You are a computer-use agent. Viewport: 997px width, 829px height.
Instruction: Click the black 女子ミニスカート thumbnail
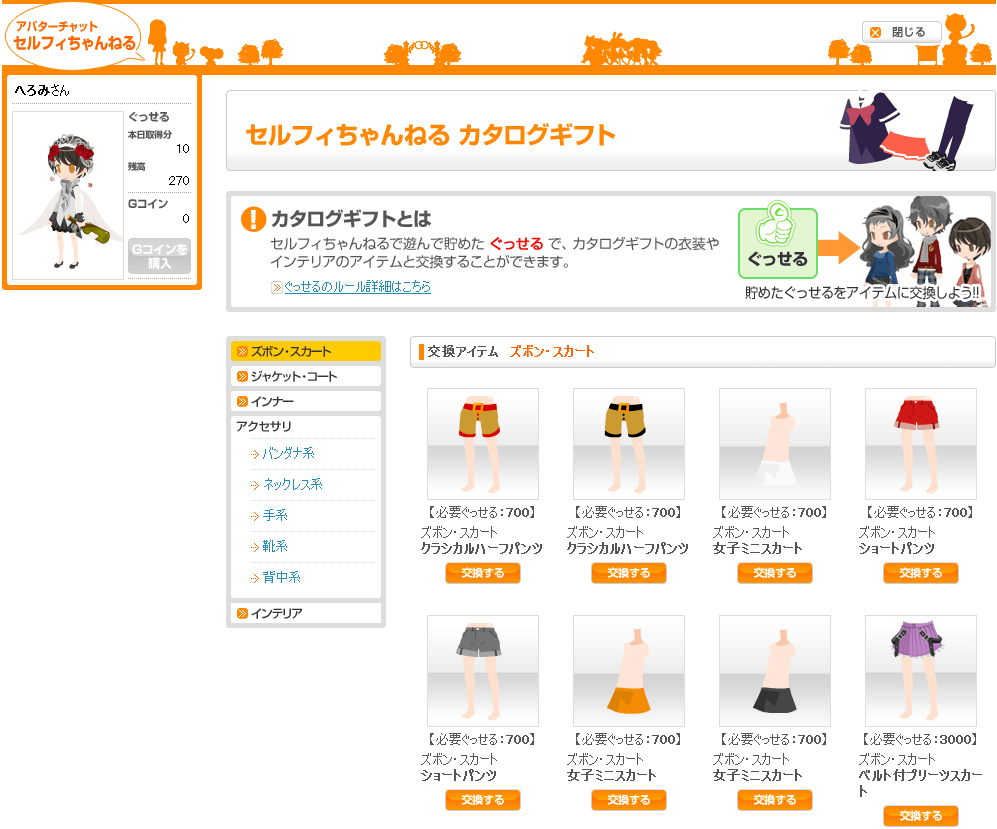774,671
